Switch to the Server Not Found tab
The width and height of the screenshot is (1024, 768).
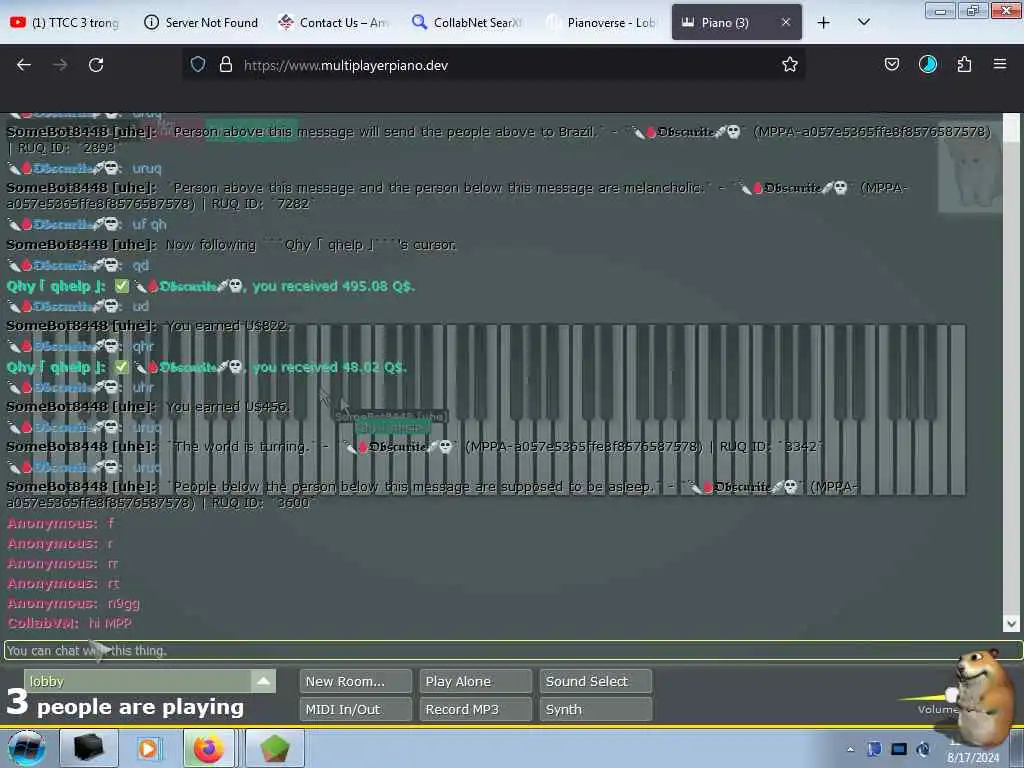tap(200, 23)
